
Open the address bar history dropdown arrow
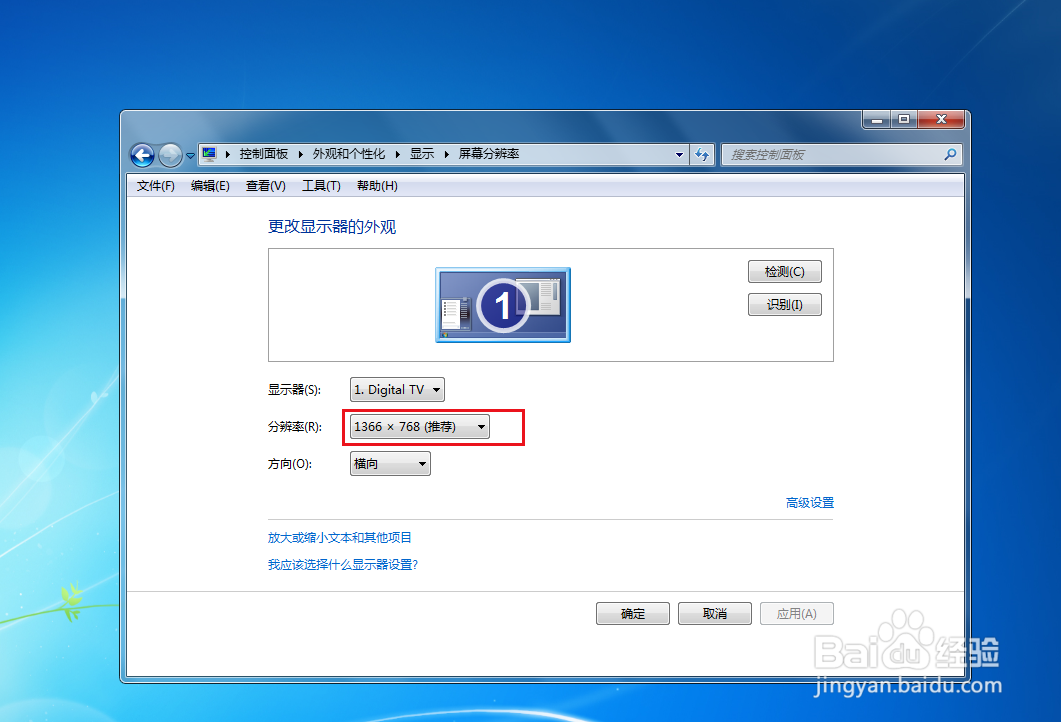[x=679, y=154]
